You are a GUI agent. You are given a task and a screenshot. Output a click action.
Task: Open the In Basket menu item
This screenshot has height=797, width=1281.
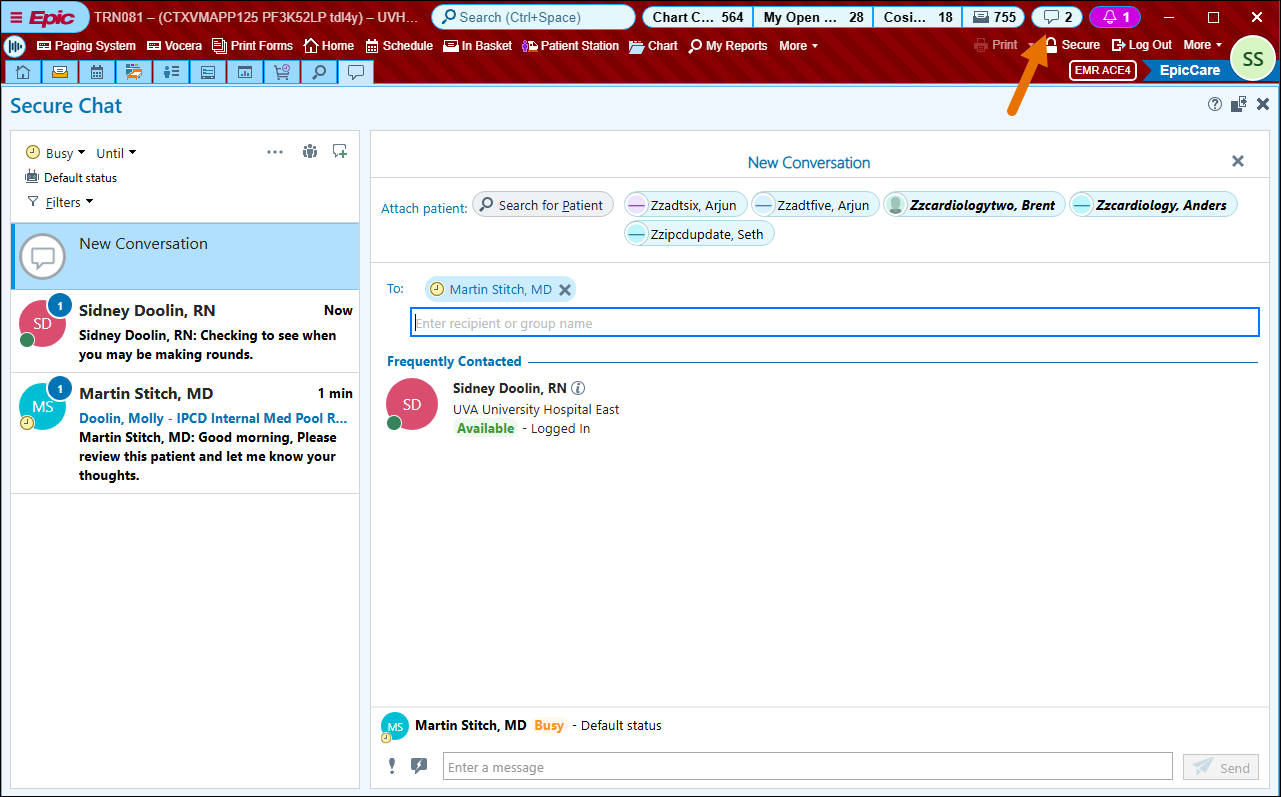tap(478, 46)
